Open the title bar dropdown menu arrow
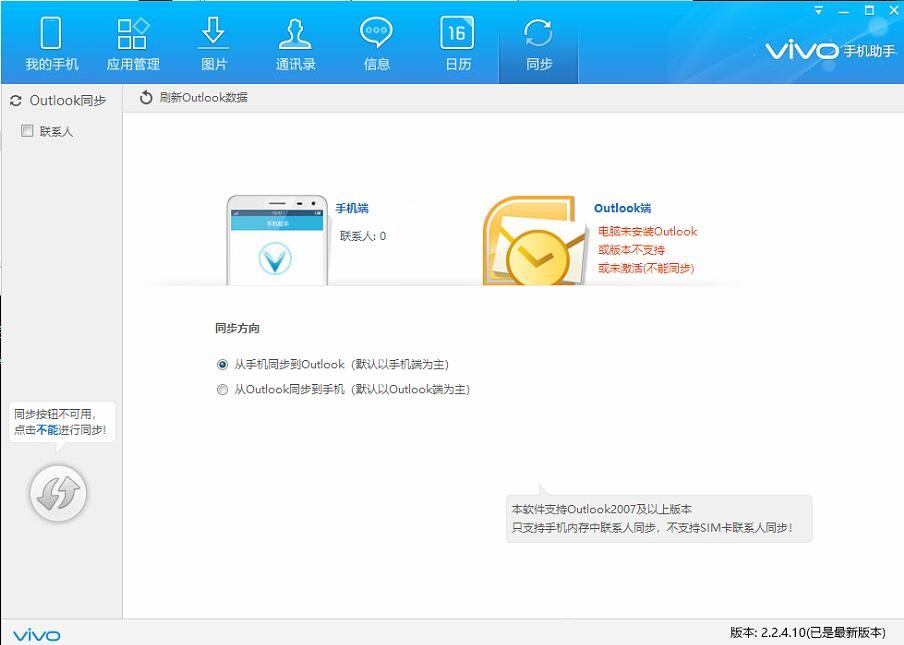The image size is (904, 645). tap(818, 10)
